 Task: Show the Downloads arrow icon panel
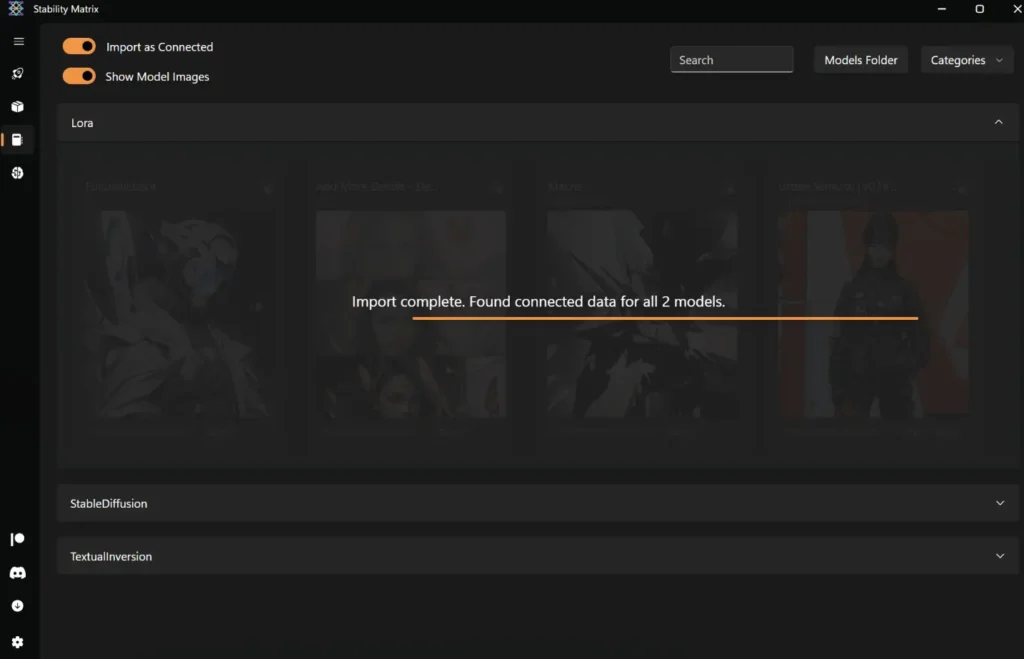(18, 606)
